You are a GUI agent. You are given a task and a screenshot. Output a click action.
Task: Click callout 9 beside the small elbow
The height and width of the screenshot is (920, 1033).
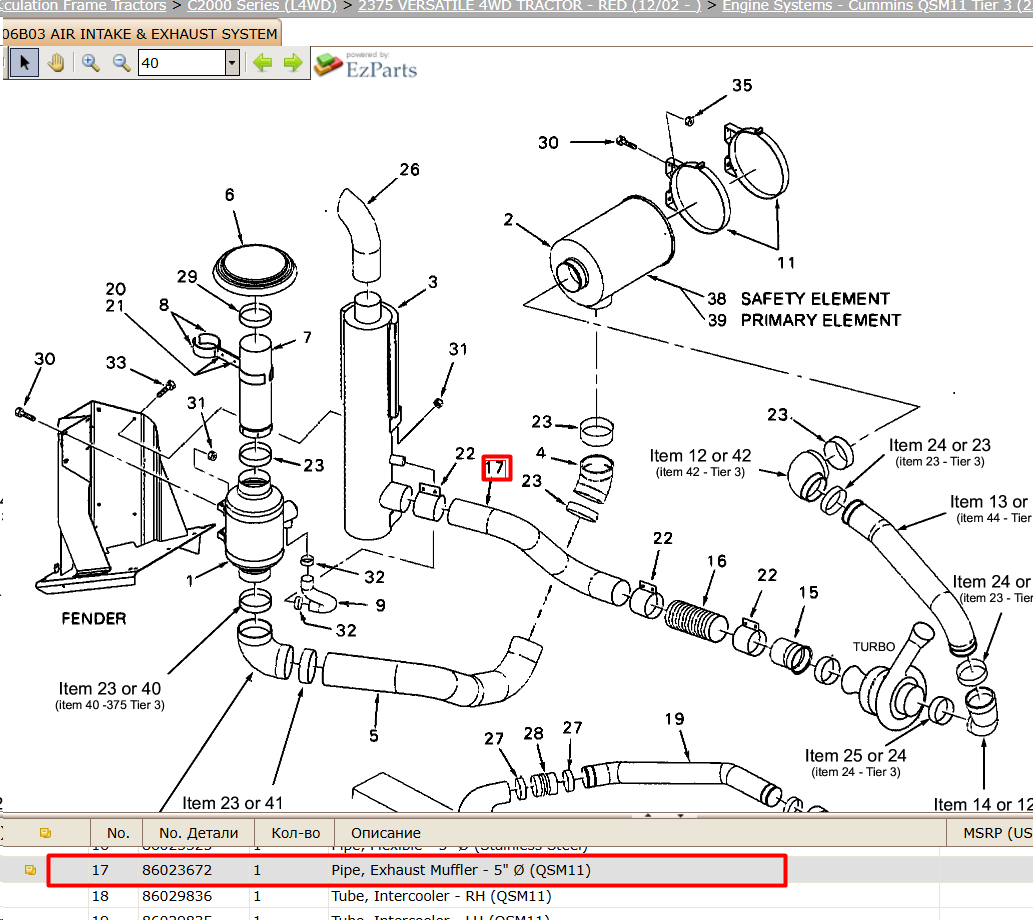pos(380,606)
